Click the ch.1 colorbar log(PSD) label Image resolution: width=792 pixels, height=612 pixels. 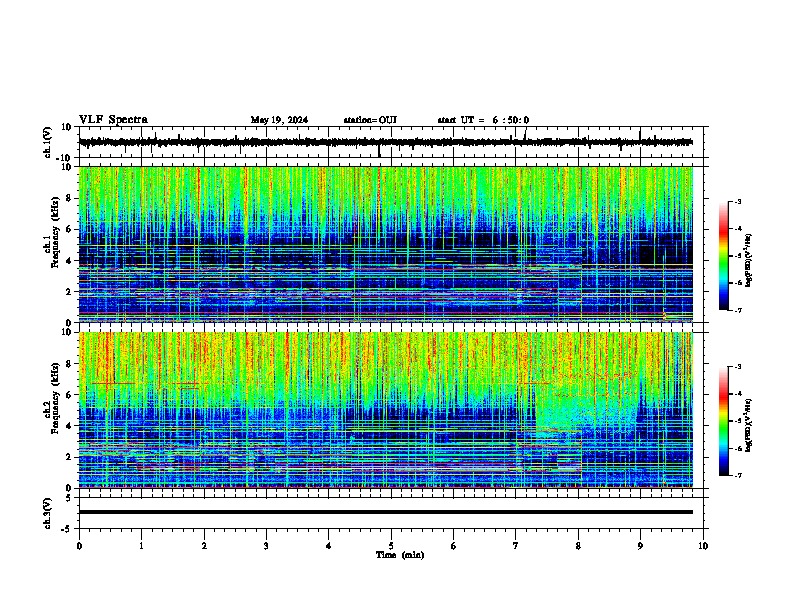[x=749, y=260]
